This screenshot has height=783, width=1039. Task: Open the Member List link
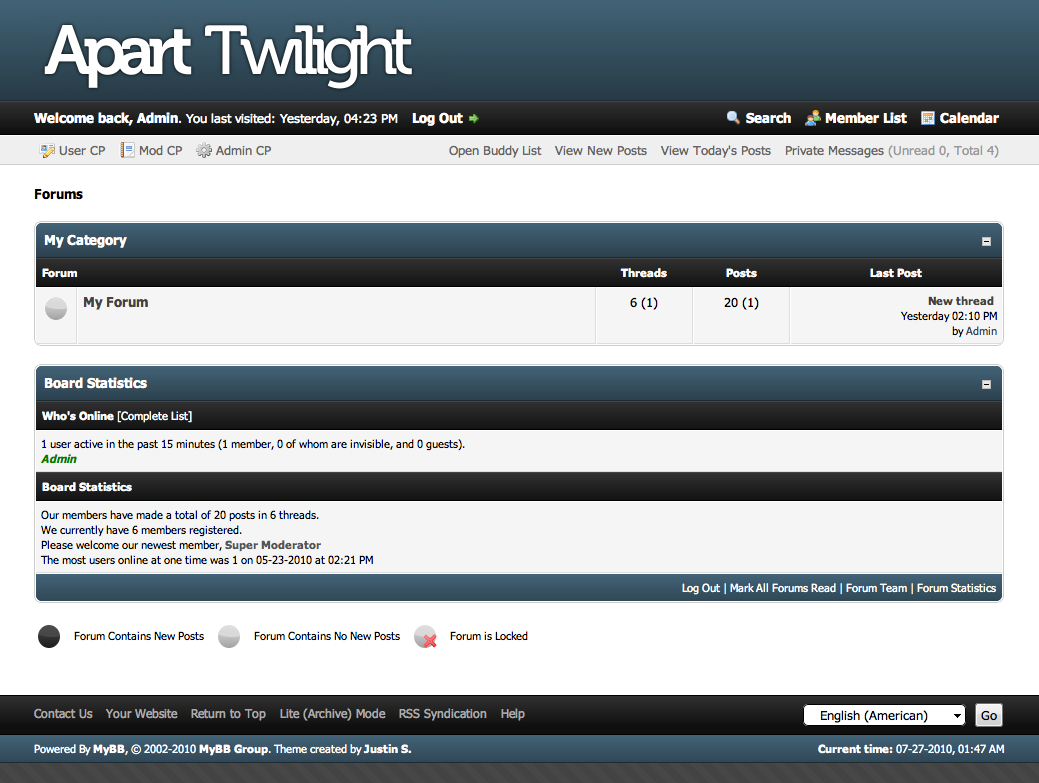click(865, 118)
